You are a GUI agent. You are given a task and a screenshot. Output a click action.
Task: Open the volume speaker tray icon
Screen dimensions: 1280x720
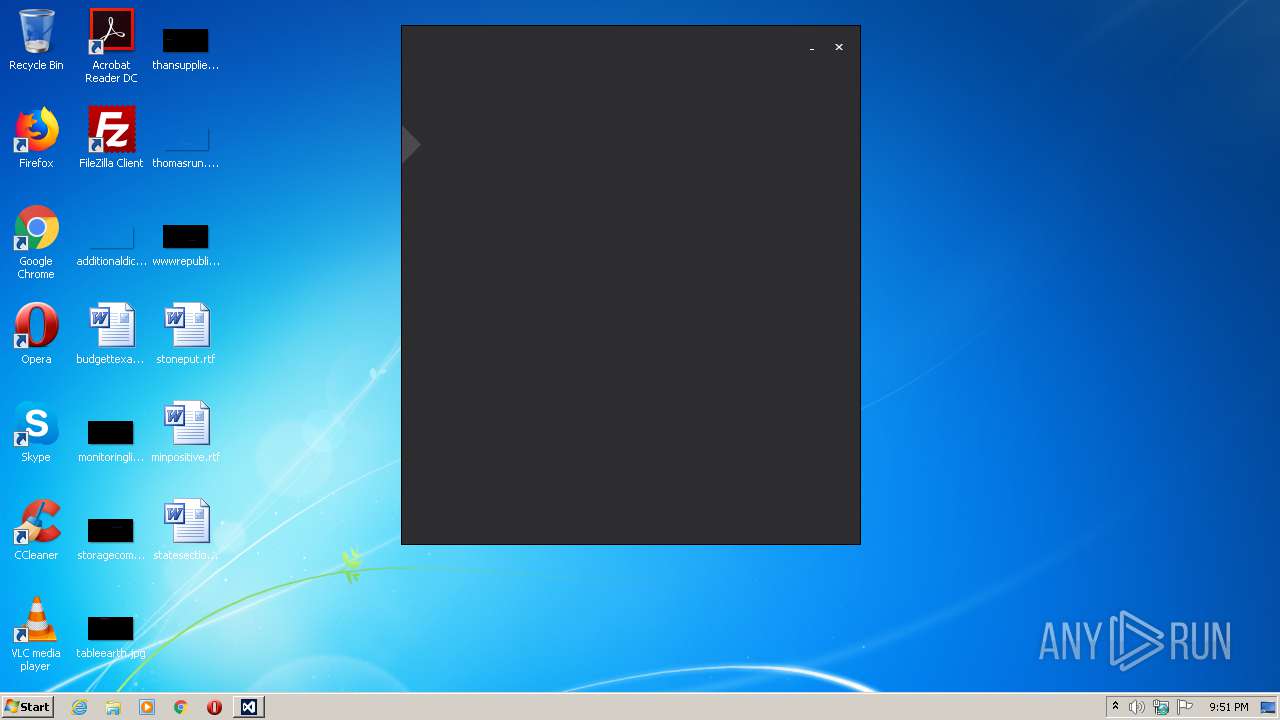(x=1137, y=707)
